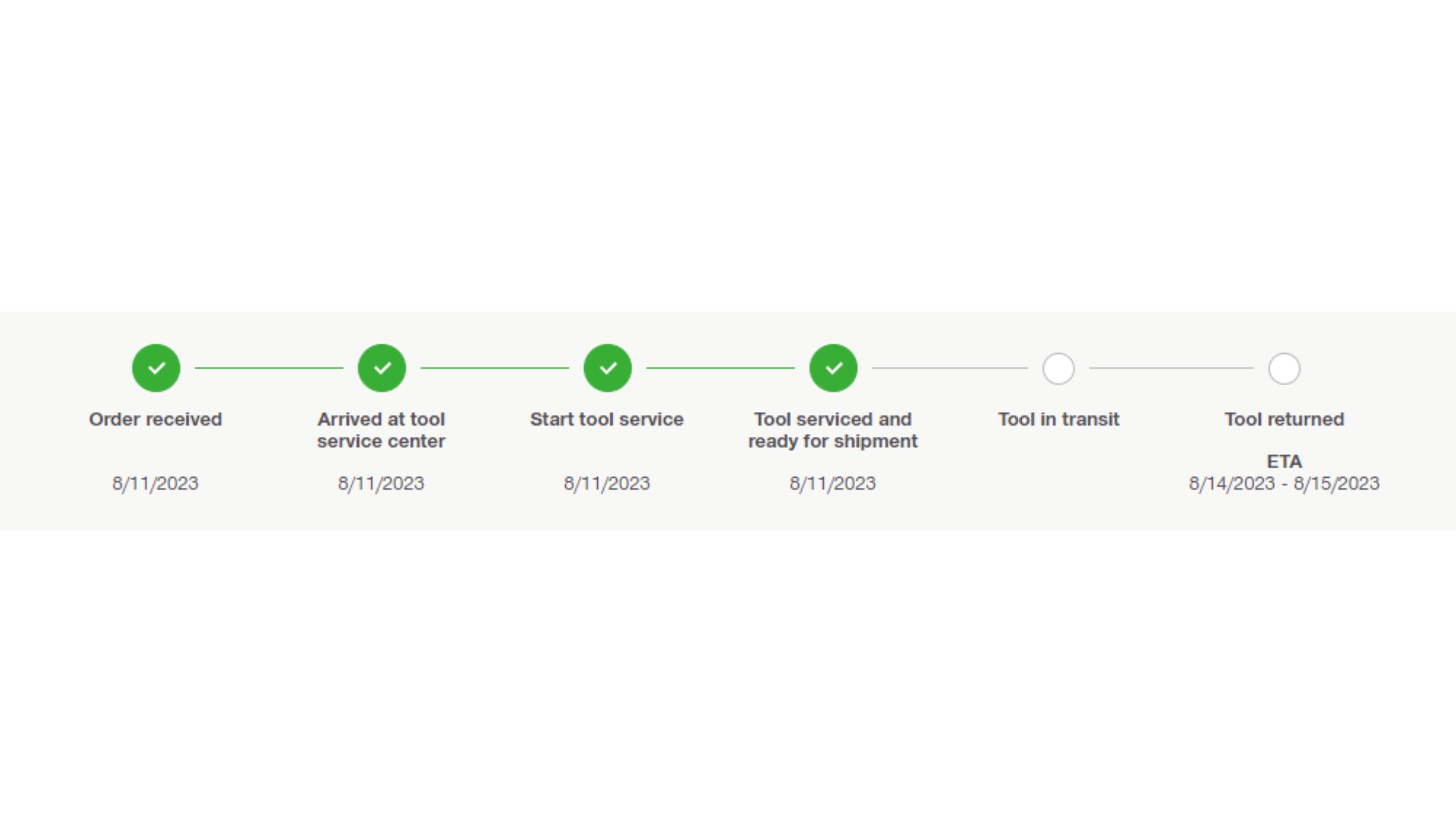Click the Order received green checkmark
Screen dimensions: 1456x832
tap(156, 368)
